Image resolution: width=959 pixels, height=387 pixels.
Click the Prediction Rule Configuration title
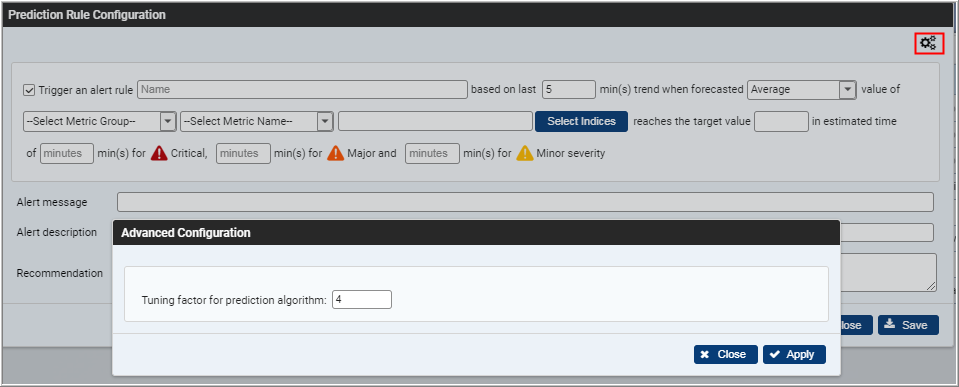[x=87, y=15]
